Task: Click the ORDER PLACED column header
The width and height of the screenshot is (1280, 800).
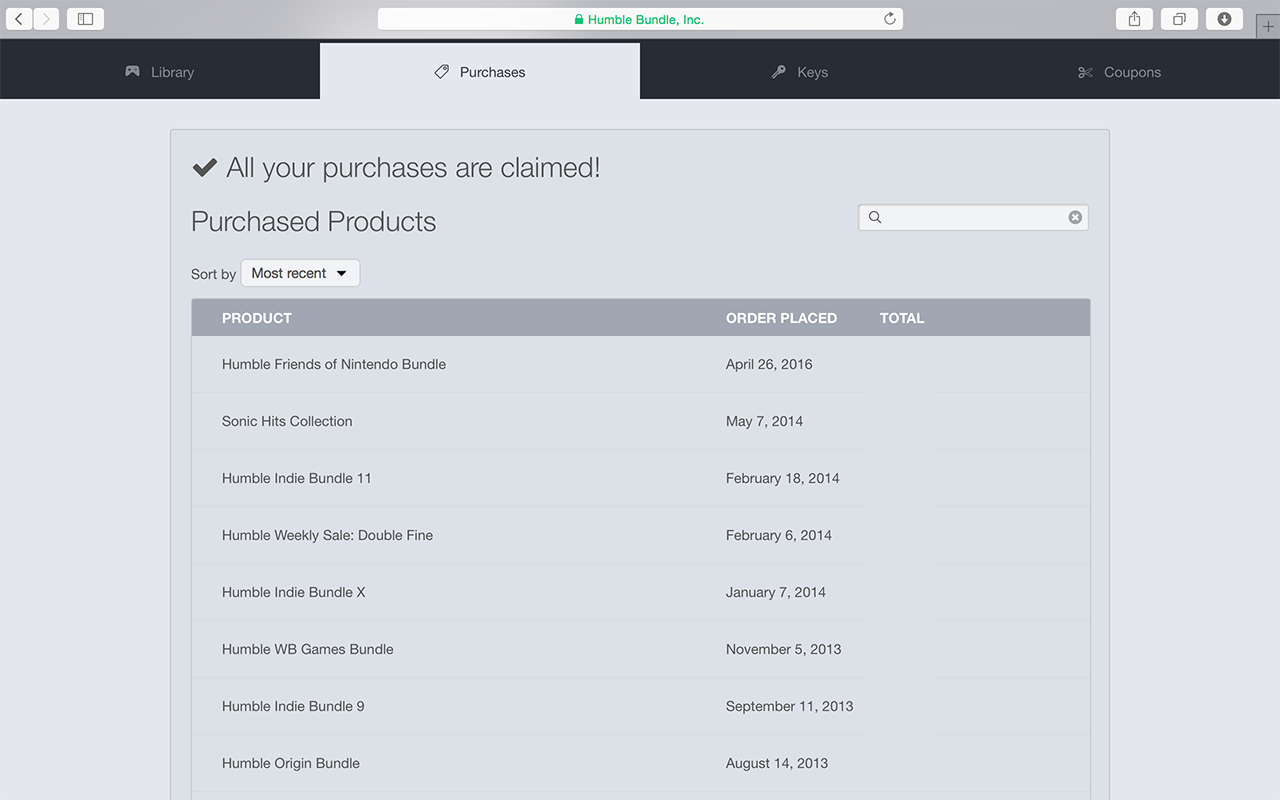Action: pyautogui.click(x=781, y=318)
